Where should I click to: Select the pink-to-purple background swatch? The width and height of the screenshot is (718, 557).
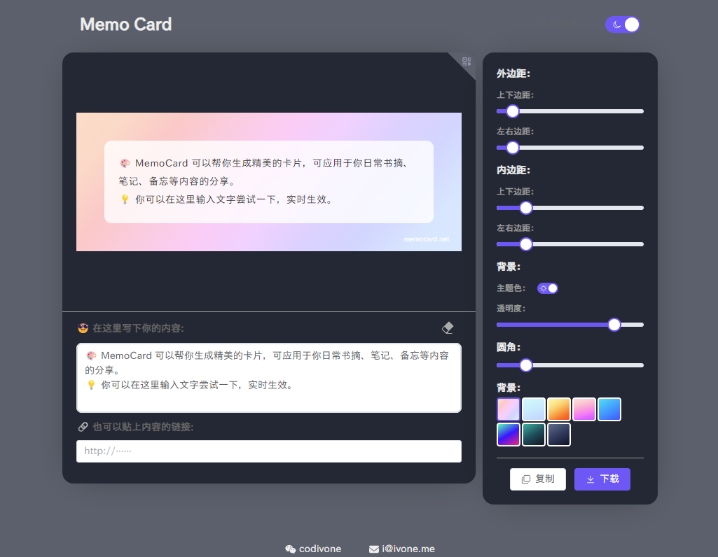coord(584,409)
